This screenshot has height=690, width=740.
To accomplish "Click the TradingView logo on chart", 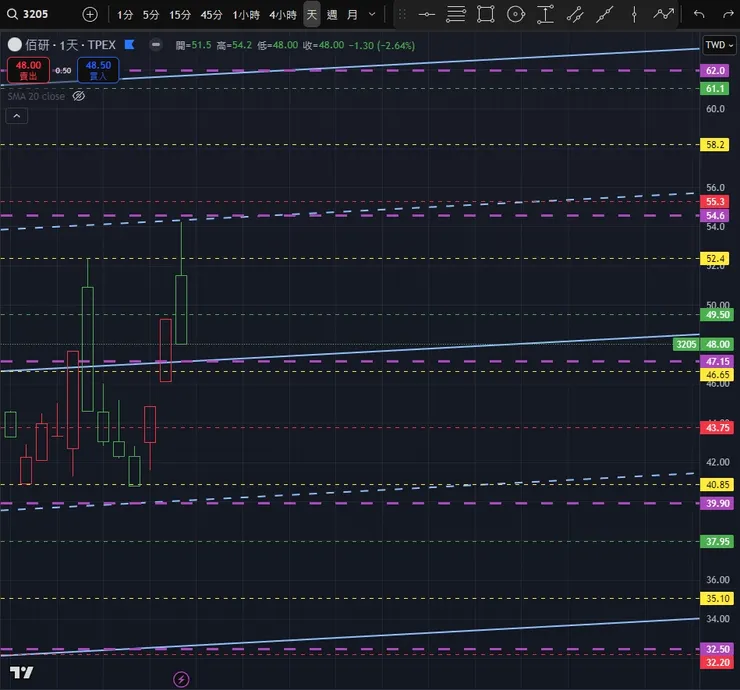I will [23, 672].
